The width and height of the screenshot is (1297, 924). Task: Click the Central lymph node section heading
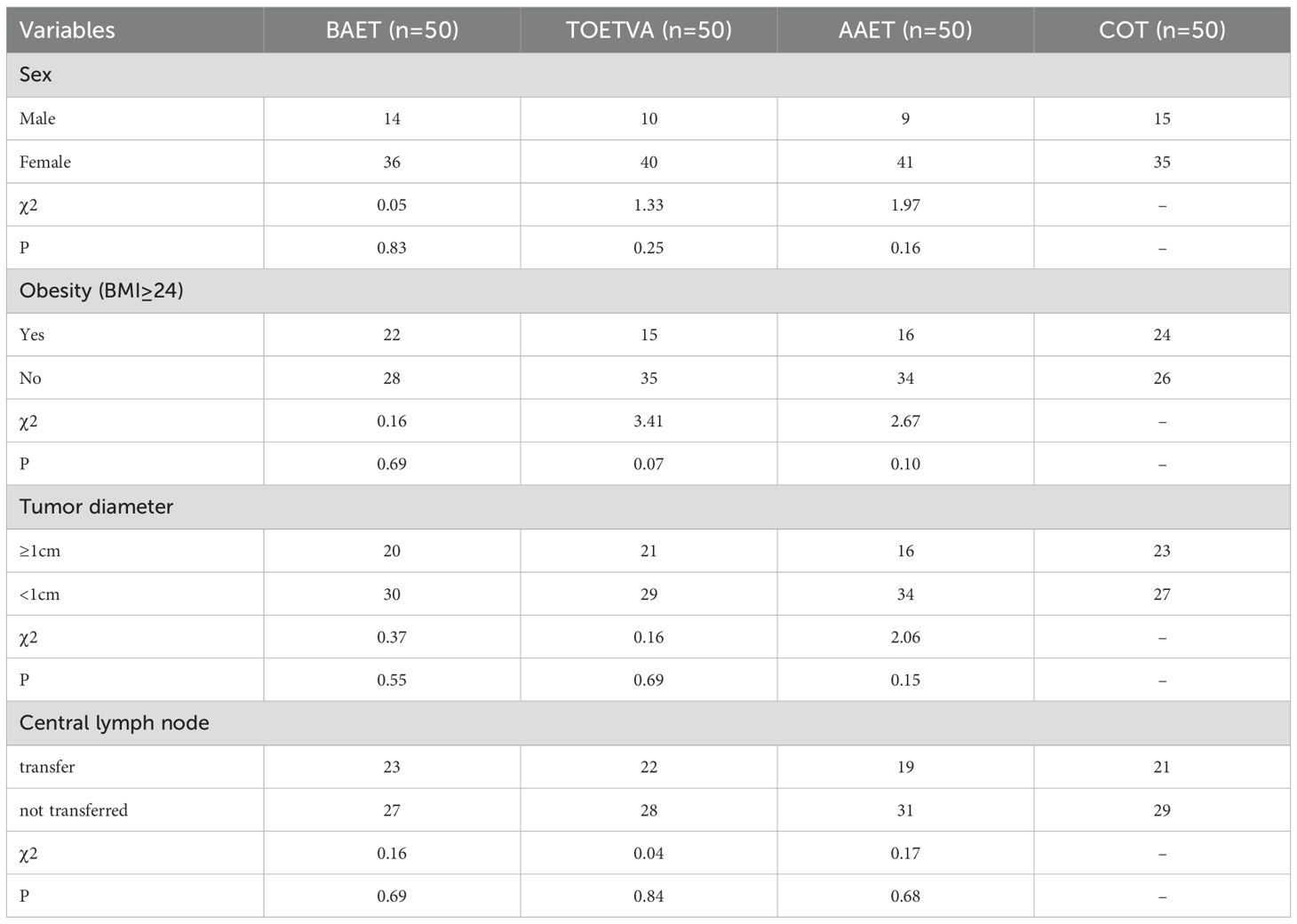click(115, 722)
